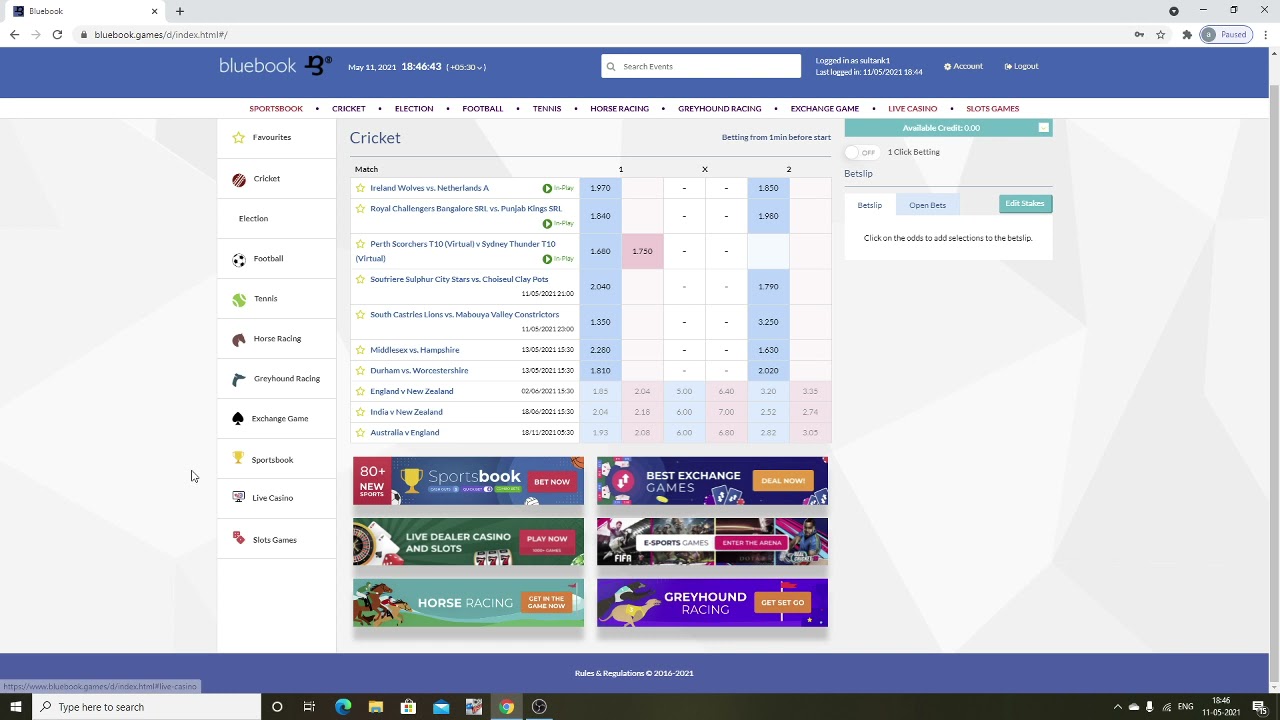This screenshot has height=720, width=1280.
Task: Open File Explorer from the taskbar
Action: point(376,707)
